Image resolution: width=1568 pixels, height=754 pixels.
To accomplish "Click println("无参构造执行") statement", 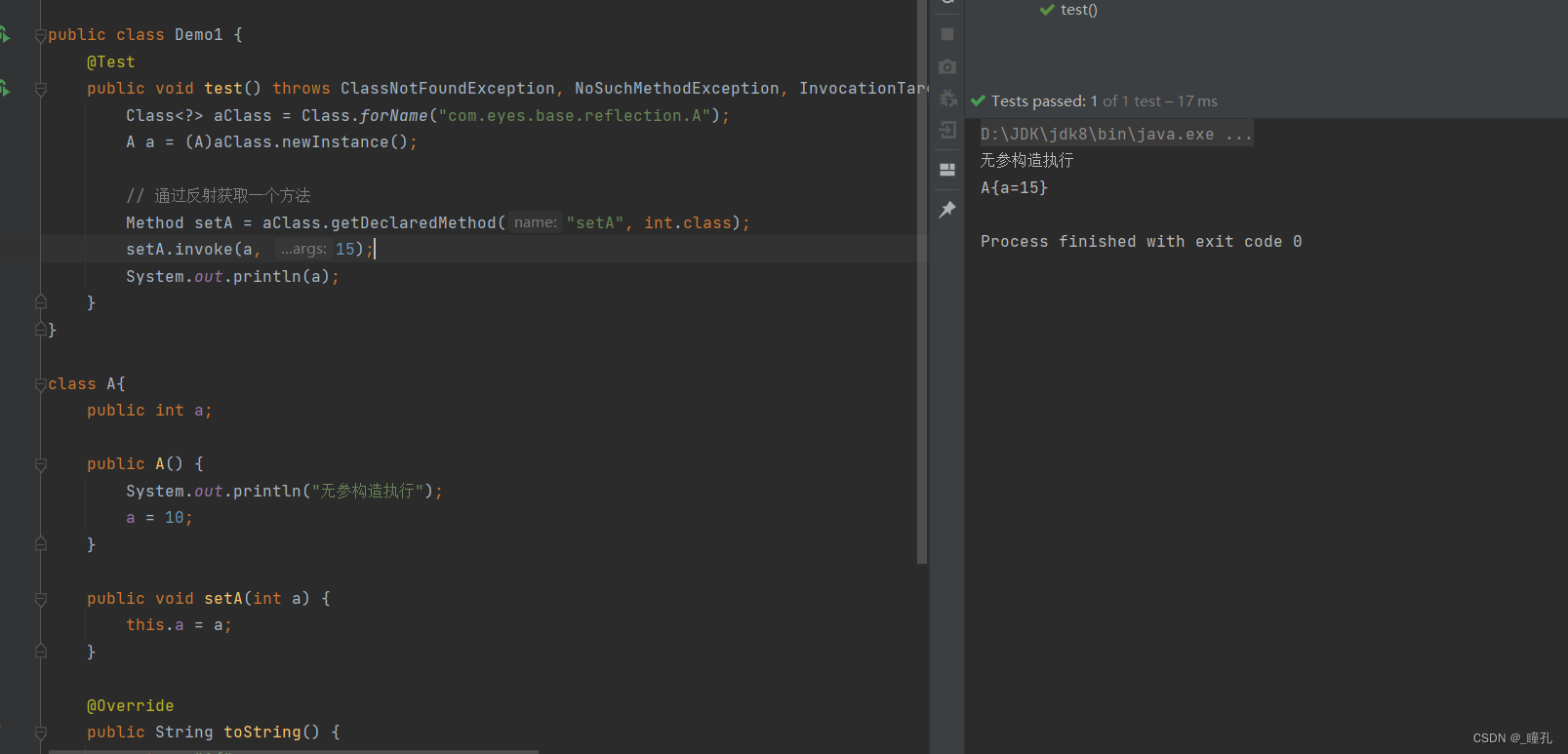I will pyautogui.click(x=284, y=492).
